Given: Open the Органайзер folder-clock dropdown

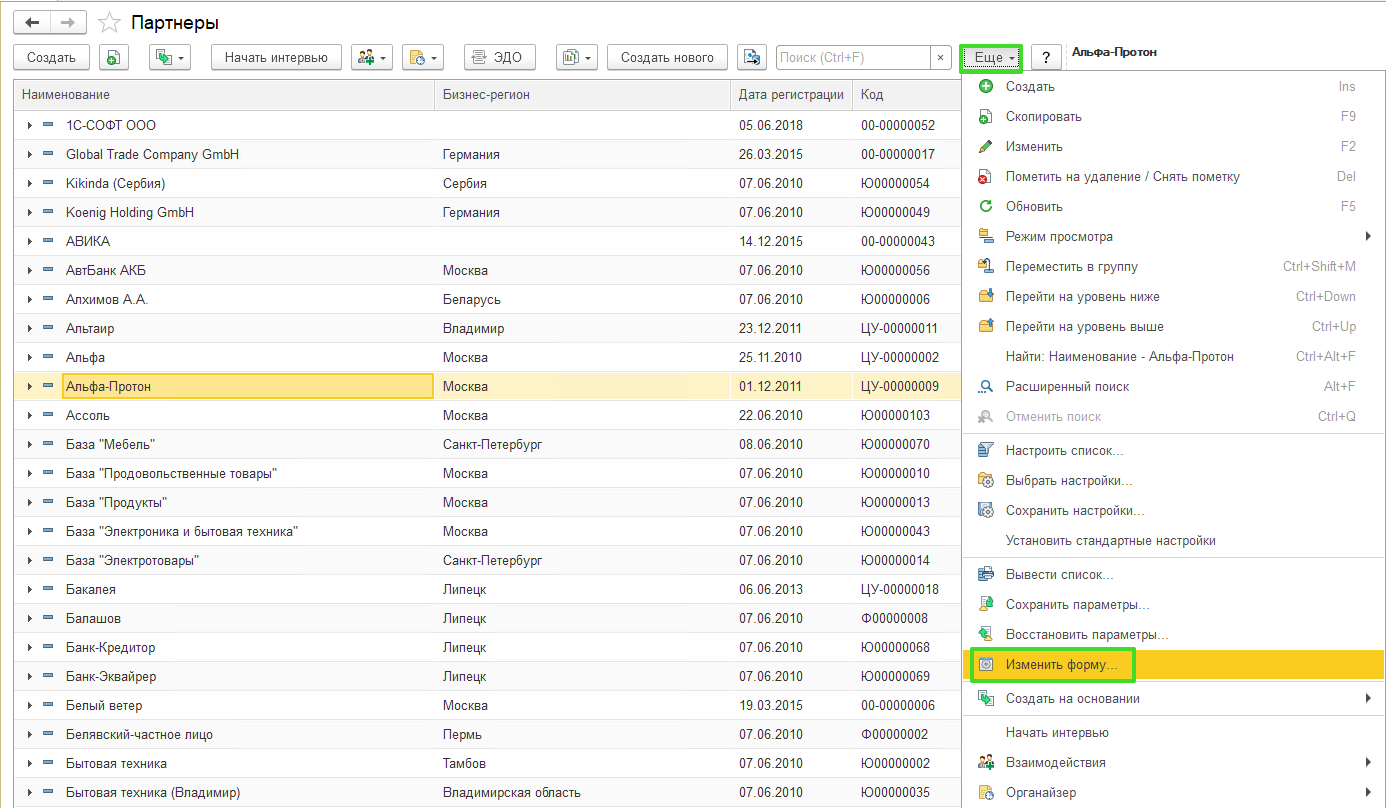Looking at the screenshot, I should 422,58.
